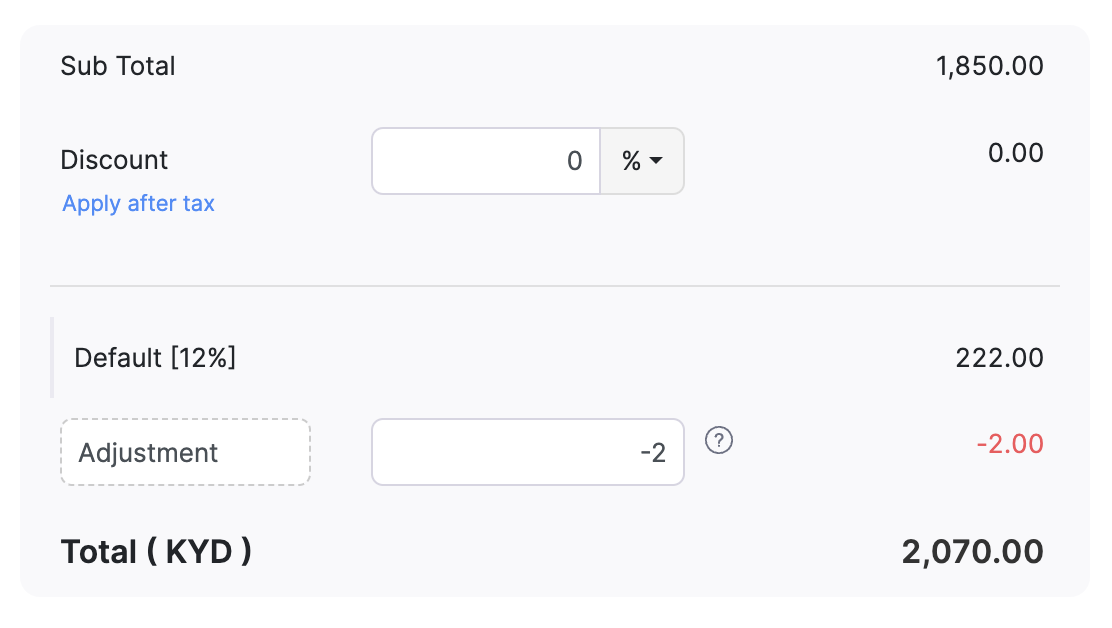Screen dimensions: 1112x628
Task: Select the Sub Total row label
Action: coord(117,65)
